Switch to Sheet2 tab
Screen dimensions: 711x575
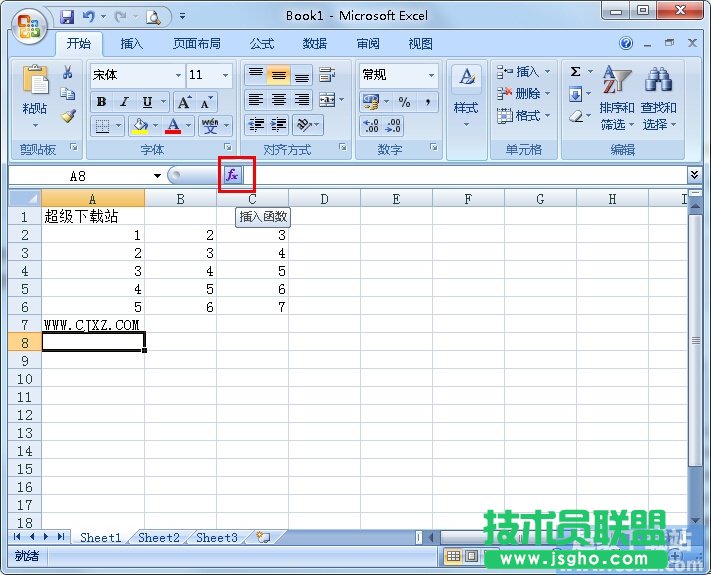coord(159,537)
